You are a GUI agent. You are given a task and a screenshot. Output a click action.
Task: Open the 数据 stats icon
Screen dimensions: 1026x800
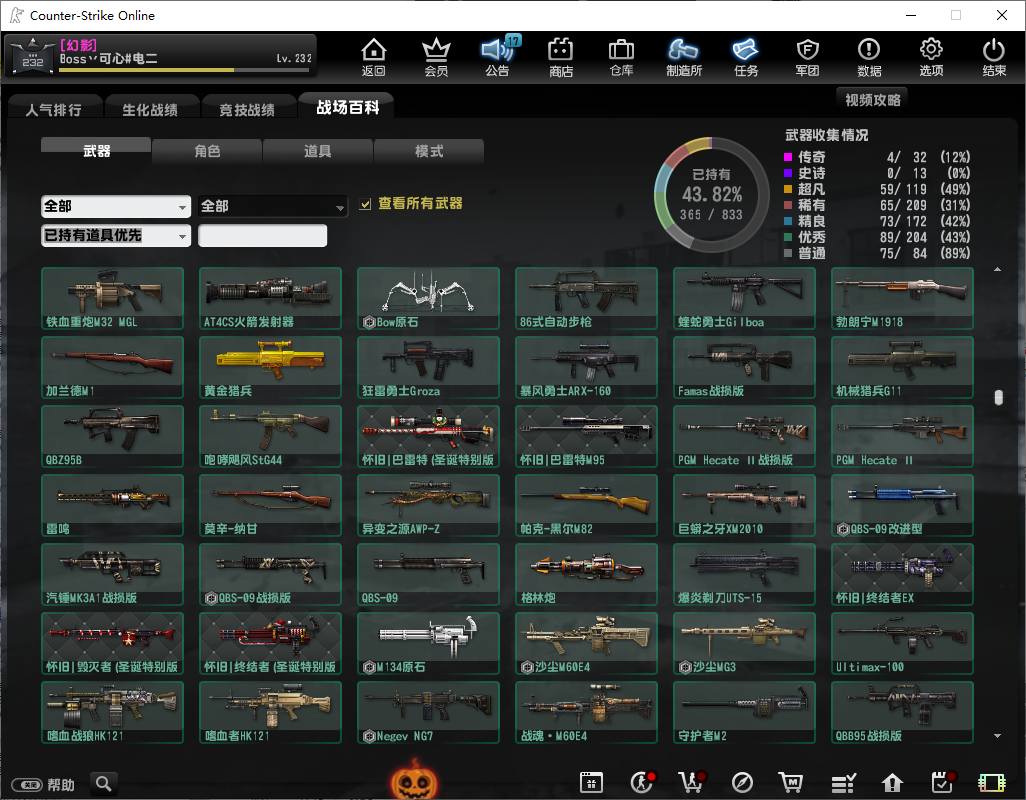tap(869, 50)
